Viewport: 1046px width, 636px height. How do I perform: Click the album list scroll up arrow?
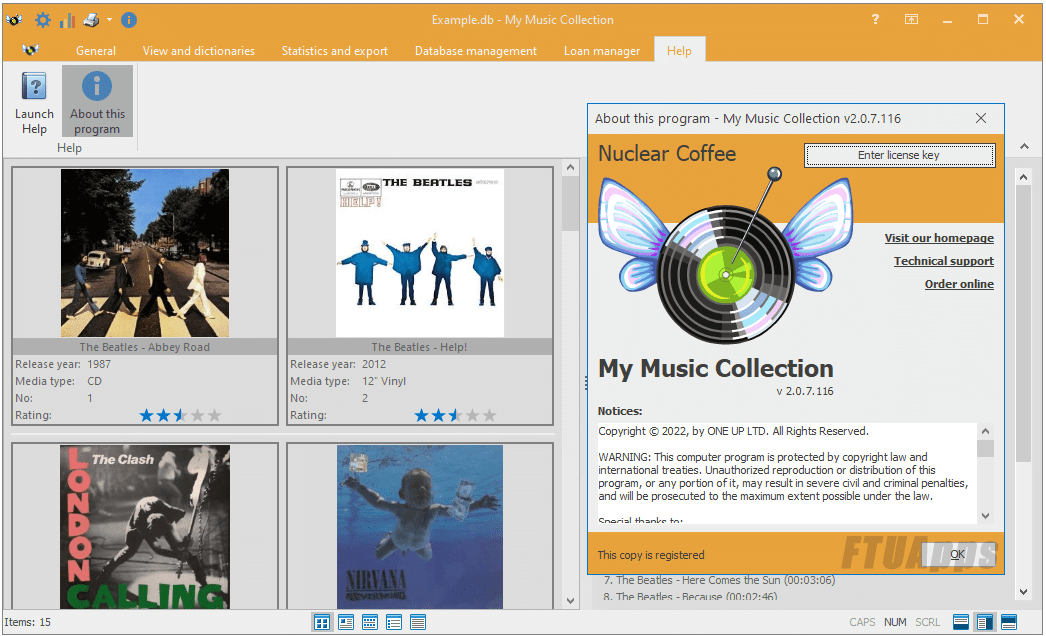[x=570, y=168]
